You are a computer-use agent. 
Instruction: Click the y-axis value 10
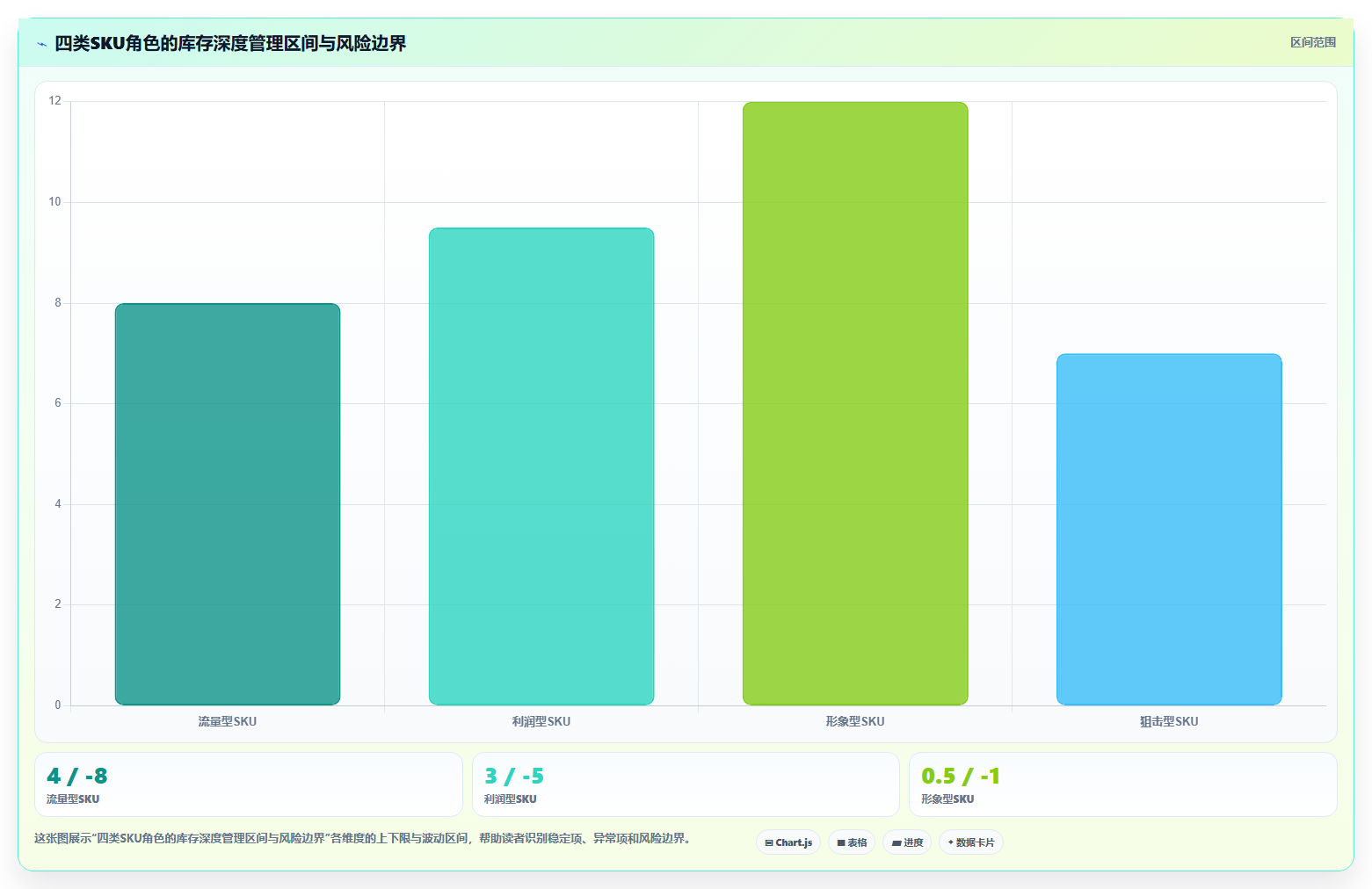(x=55, y=202)
